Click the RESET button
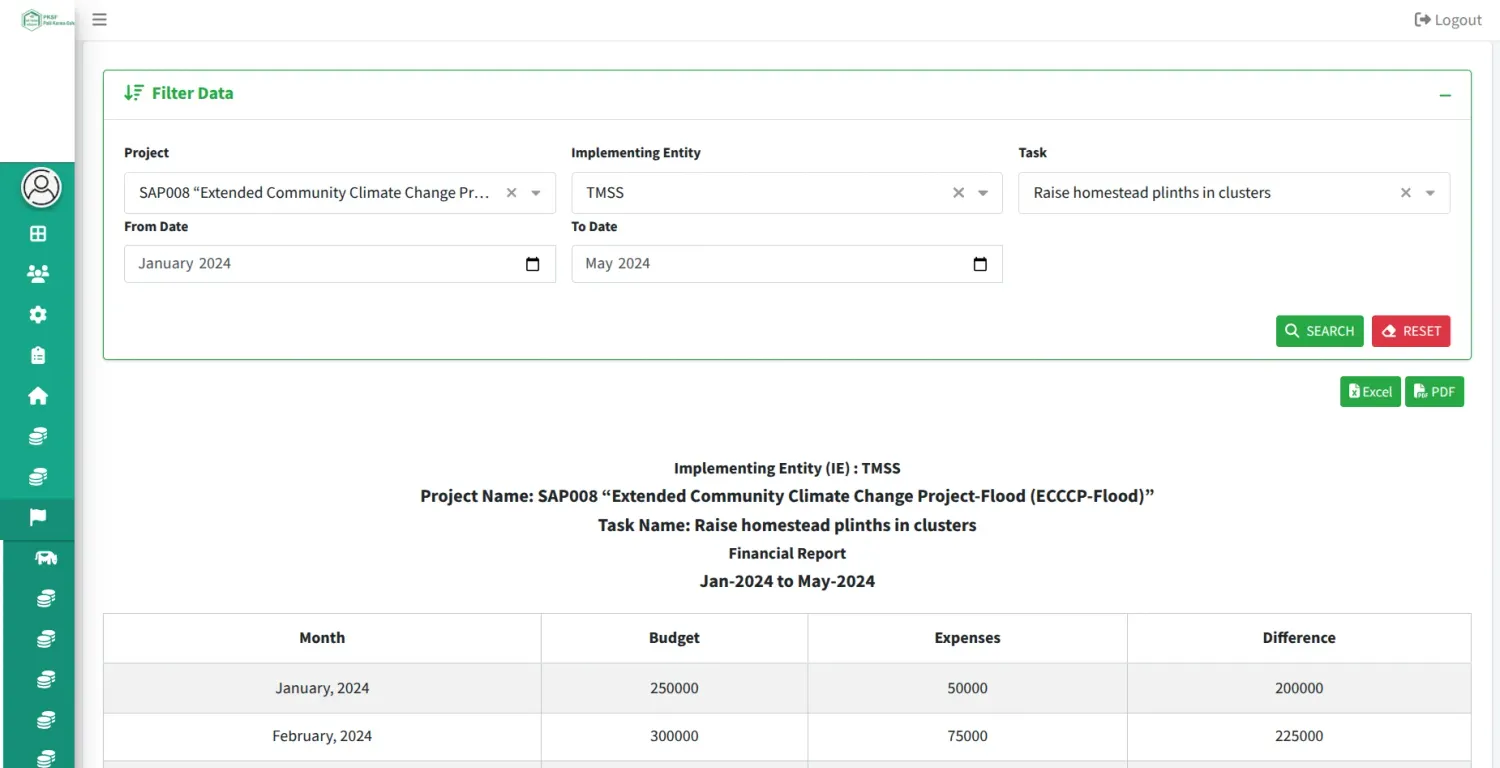This screenshot has height=768, width=1500. coord(1410,331)
